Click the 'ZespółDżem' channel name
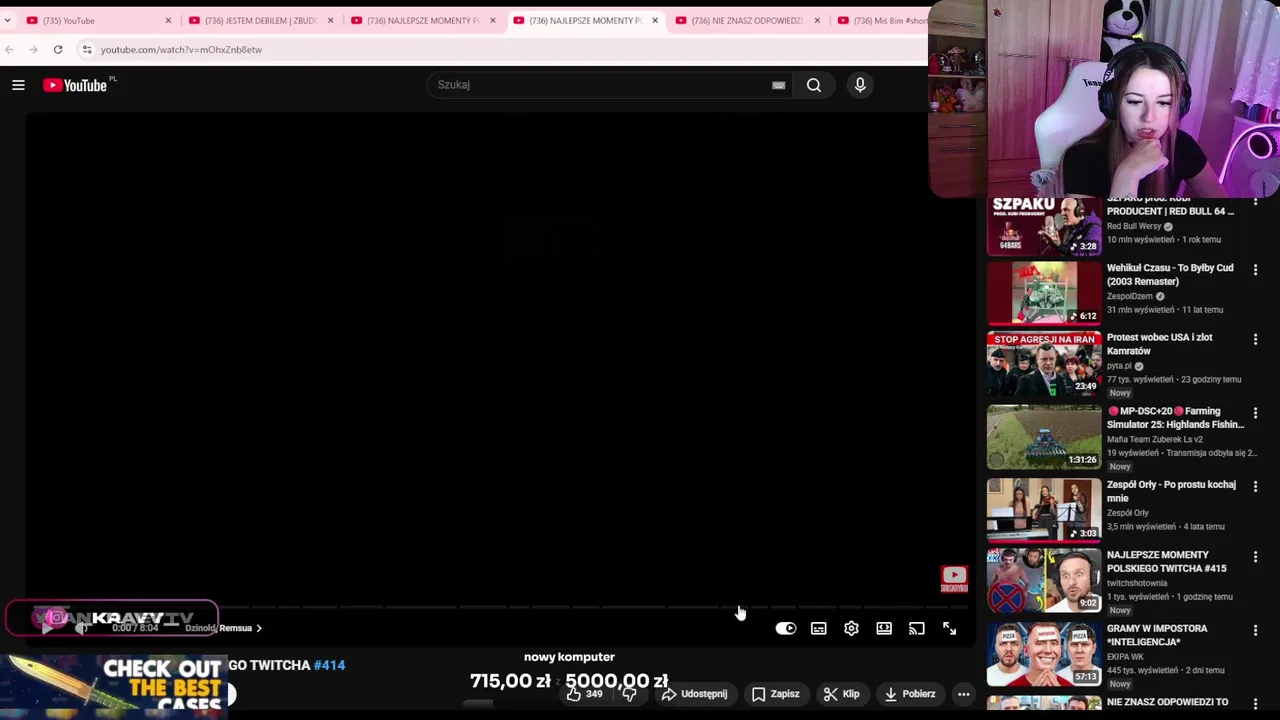Image resolution: width=1280 pixels, height=720 pixels. pos(1130,296)
